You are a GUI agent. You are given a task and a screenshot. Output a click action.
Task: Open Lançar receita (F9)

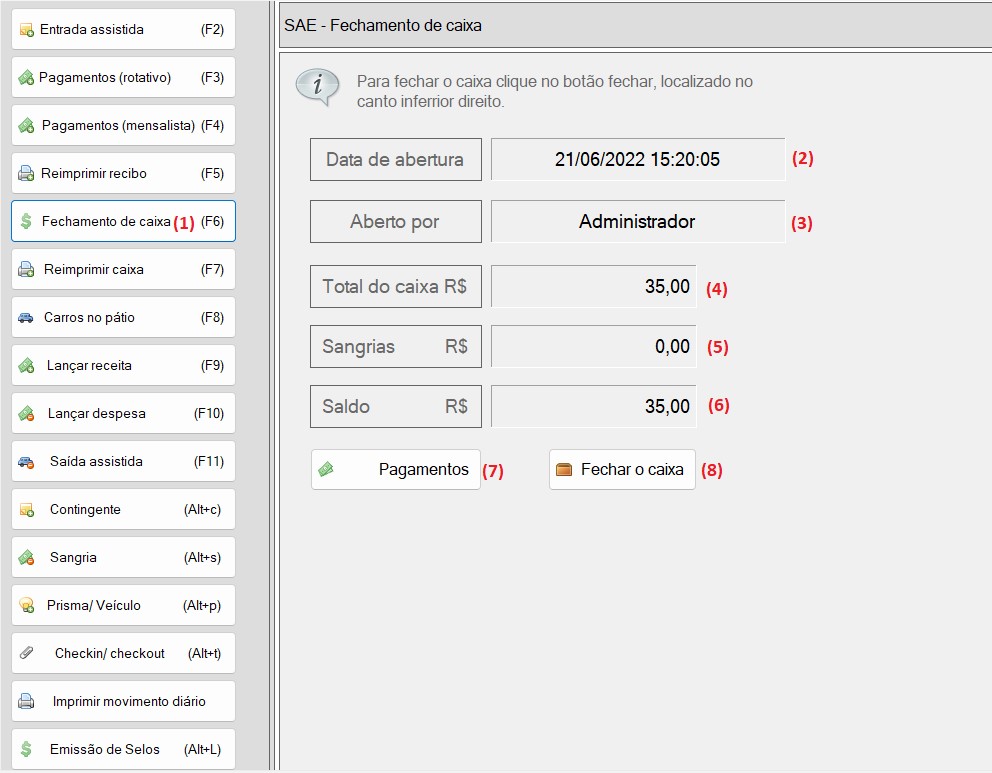123,366
